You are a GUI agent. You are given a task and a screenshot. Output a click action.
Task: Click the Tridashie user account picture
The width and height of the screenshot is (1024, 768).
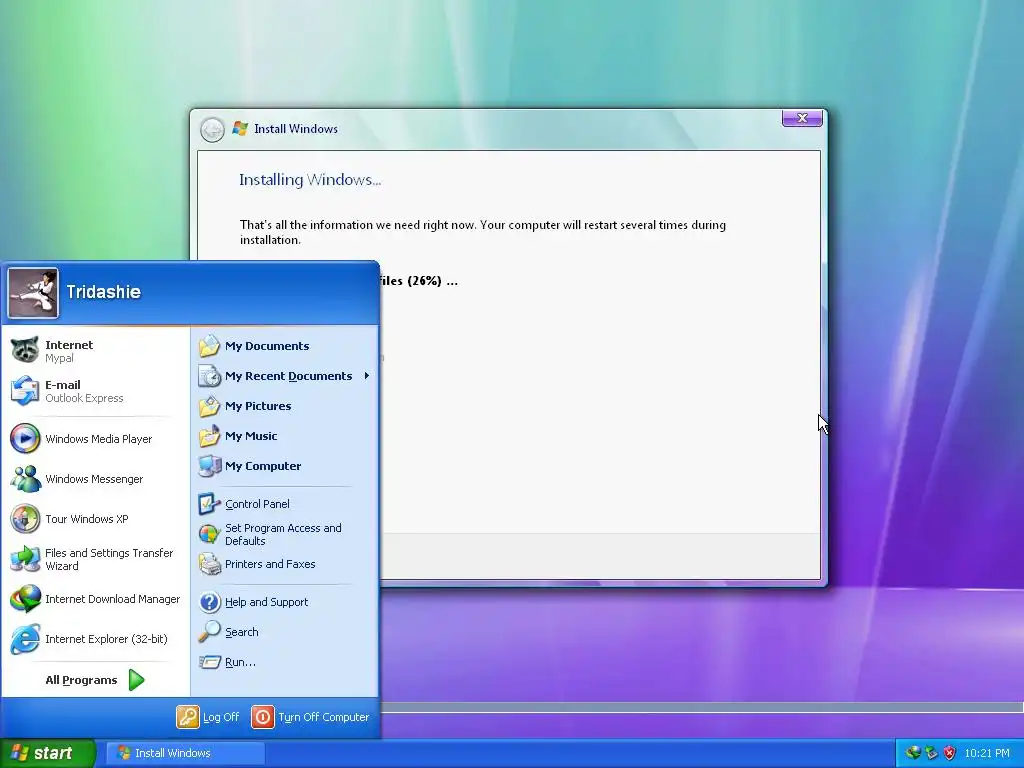[x=33, y=293]
